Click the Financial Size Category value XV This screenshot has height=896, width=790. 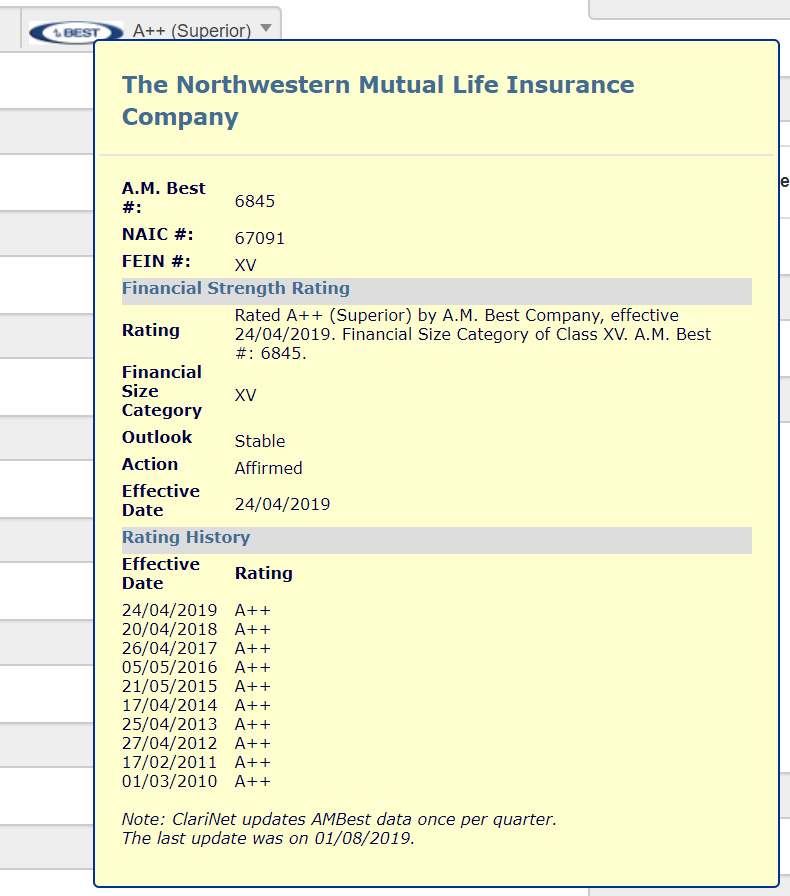tap(245, 395)
